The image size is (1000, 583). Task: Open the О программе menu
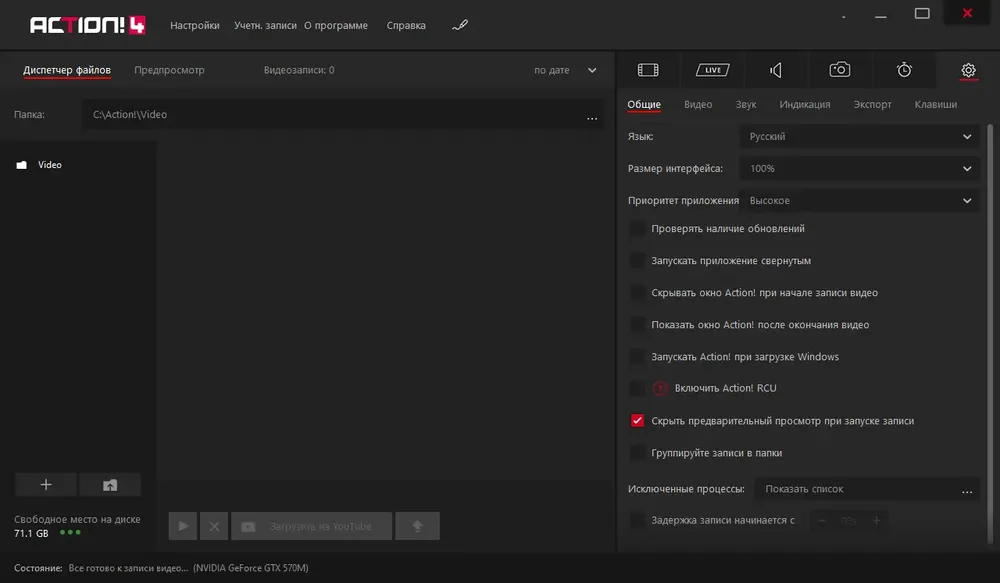[336, 26]
